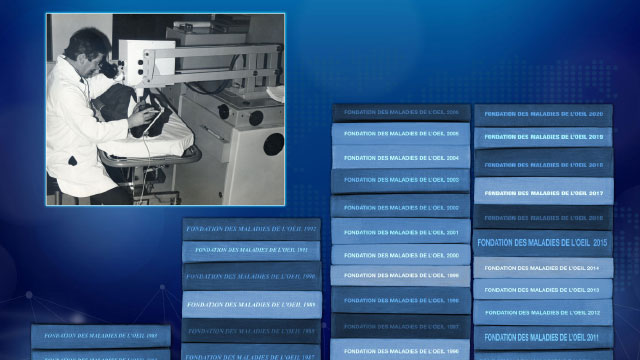Click the black-and-white laser operator photograph

click(165, 109)
